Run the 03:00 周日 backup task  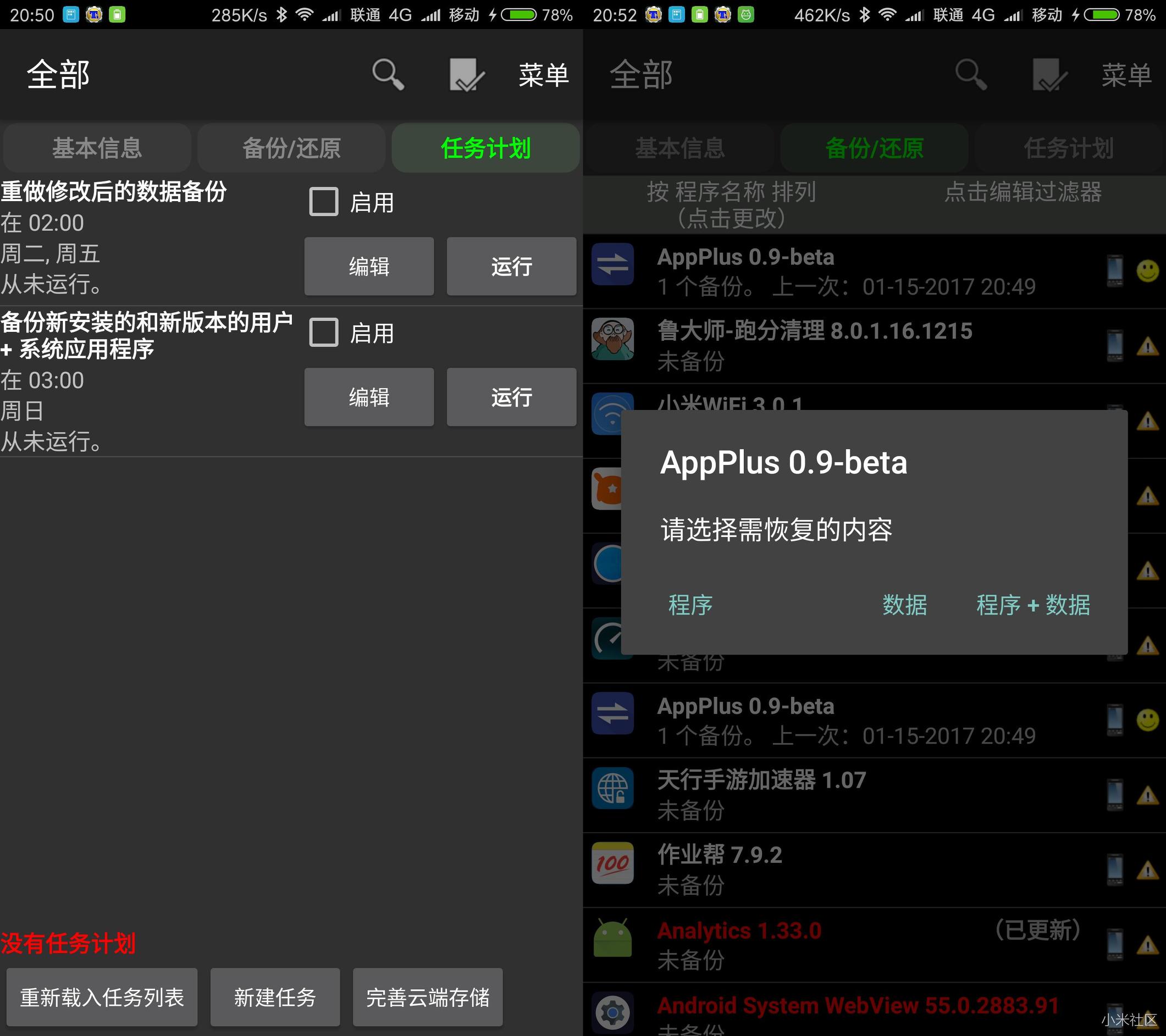point(512,397)
